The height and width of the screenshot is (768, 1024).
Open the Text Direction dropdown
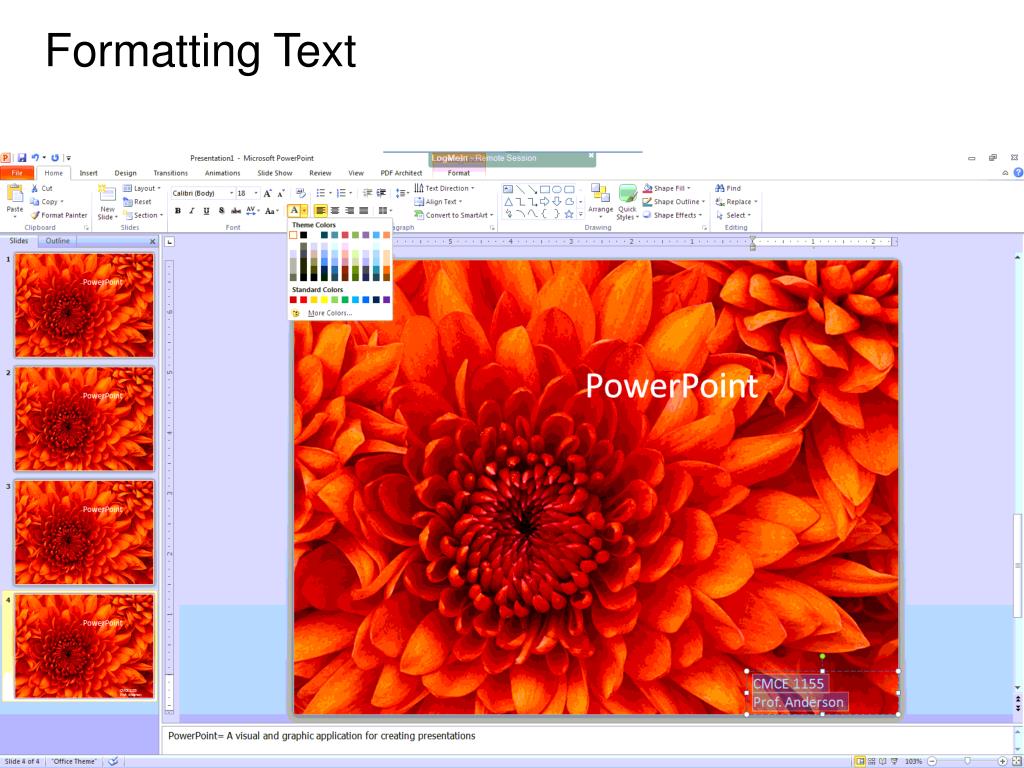[x=444, y=188]
